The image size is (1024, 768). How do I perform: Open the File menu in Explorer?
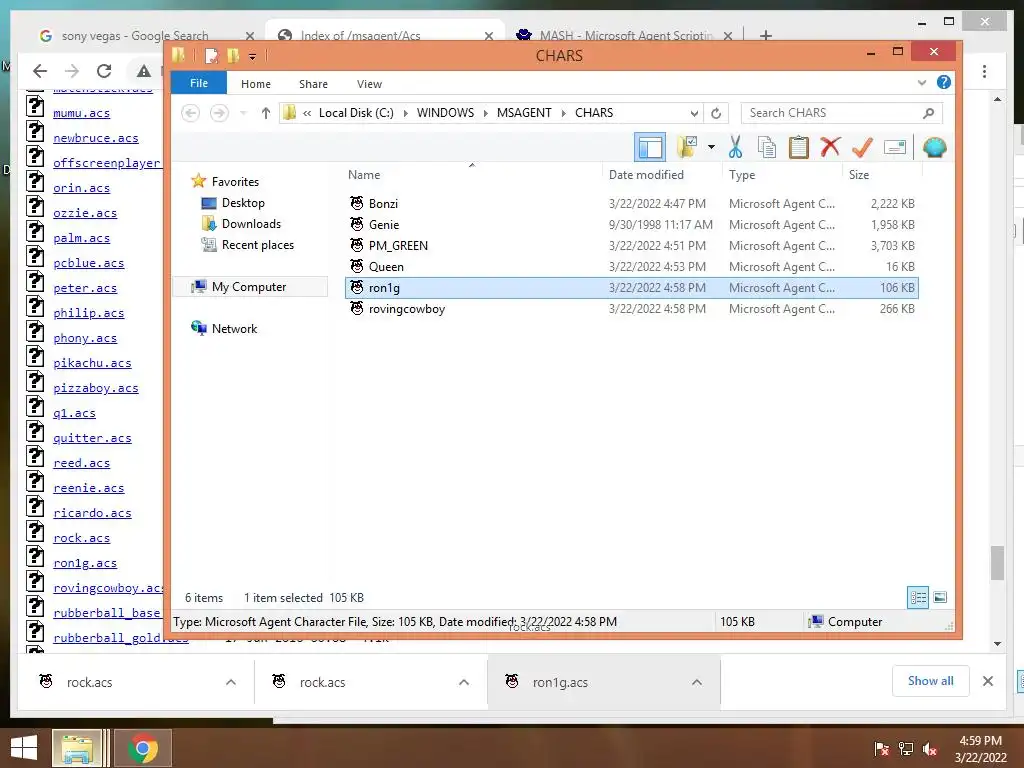[x=199, y=84]
